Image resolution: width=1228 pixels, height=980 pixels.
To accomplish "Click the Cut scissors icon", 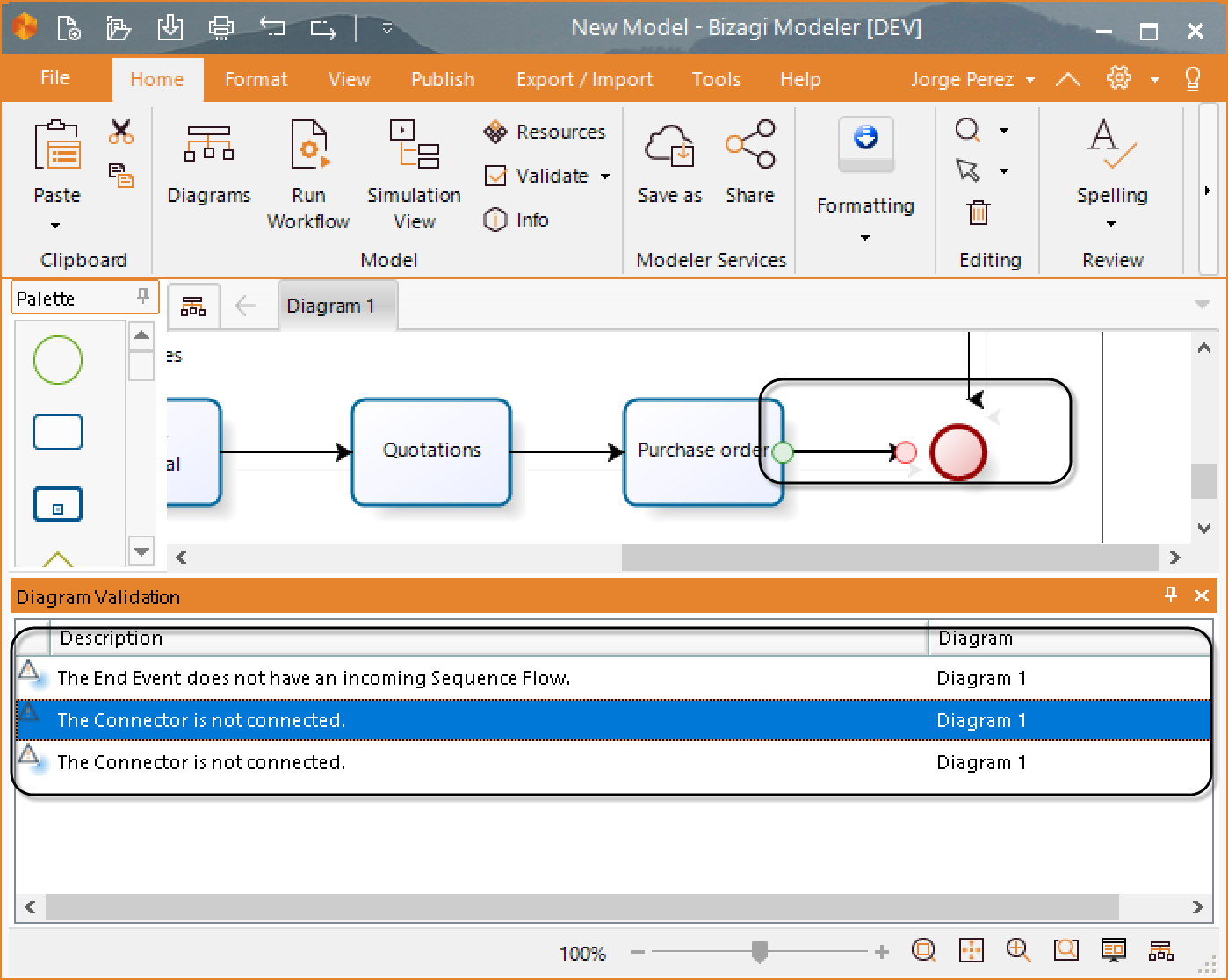I will 121,132.
